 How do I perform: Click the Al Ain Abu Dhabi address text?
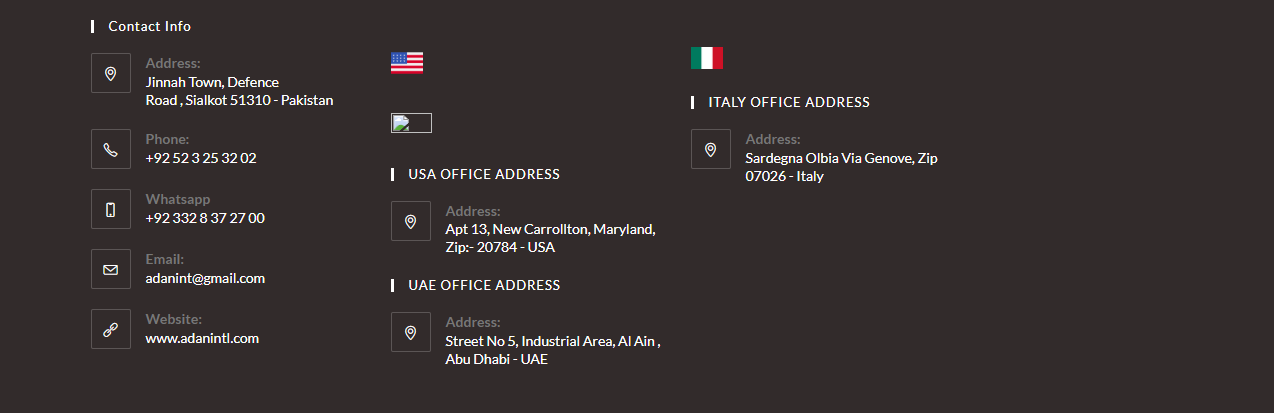(x=553, y=350)
